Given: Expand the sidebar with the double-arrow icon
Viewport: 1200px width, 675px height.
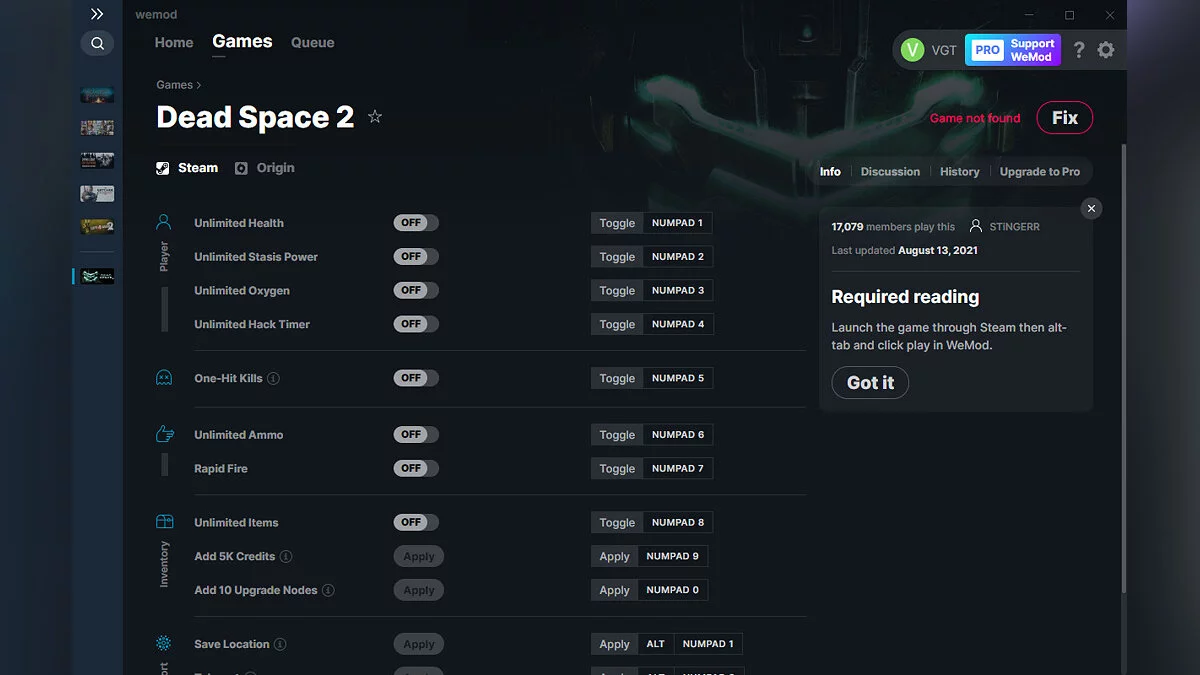Looking at the screenshot, I should 97,14.
